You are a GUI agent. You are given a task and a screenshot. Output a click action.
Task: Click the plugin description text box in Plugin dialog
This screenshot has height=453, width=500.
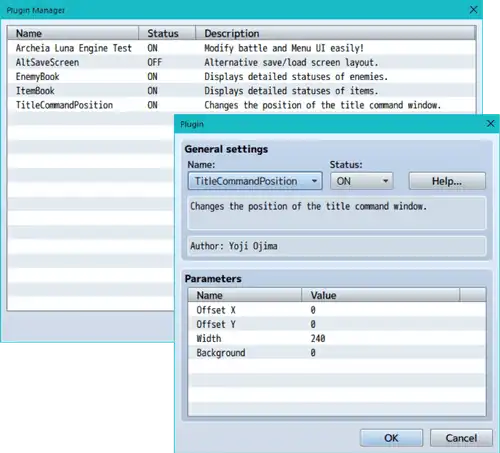point(337,213)
